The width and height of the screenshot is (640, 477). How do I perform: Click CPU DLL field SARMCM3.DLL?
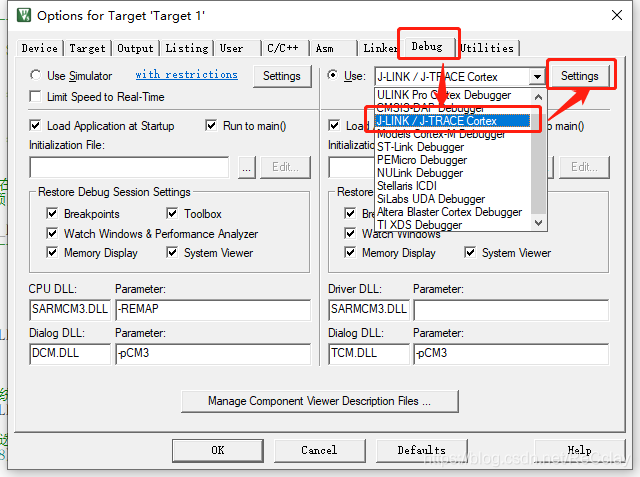pos(70,309)
